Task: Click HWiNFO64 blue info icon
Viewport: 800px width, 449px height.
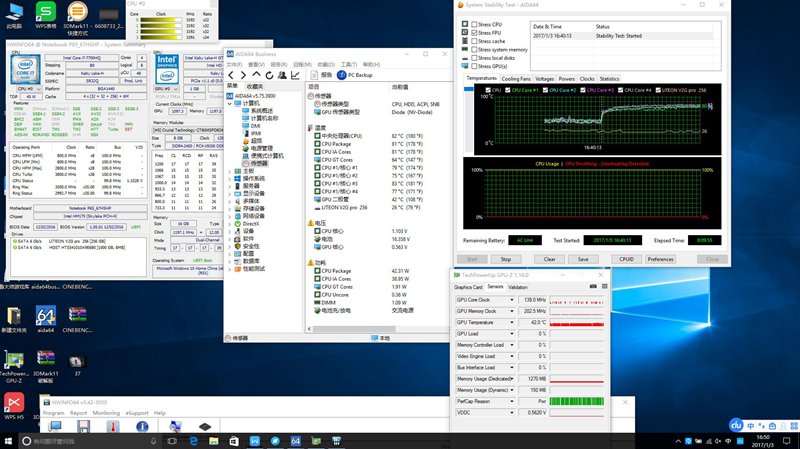Action: 142,426
